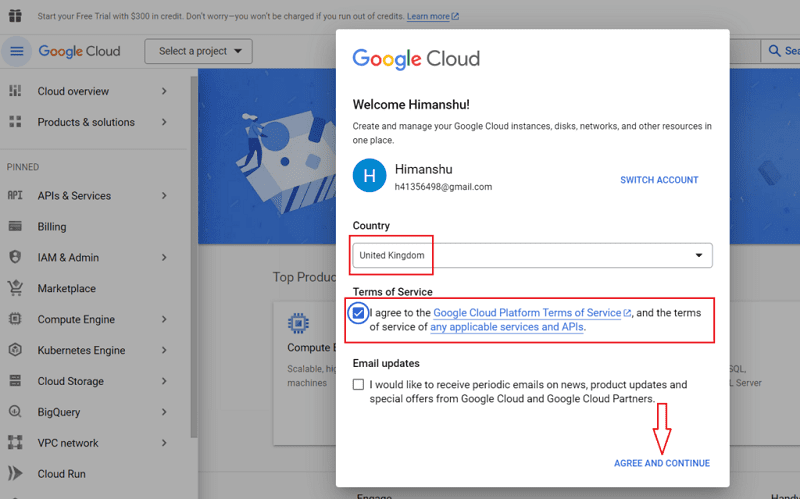Expand the Cloud overview submenu arrow
Image resolution: width=800 pixels, height=499 pixels.
(x=164, y=91)
